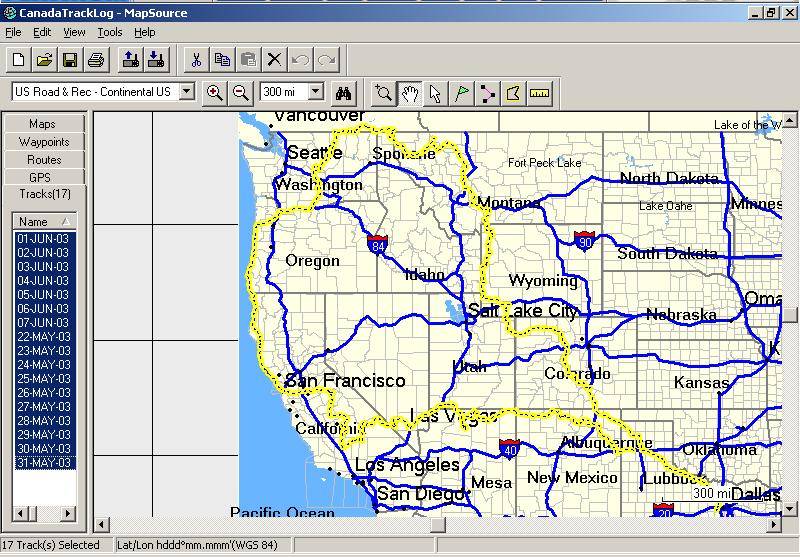Select track 06-JUN-03
This screenshot has width=800, height=557.
click(45, 309)
